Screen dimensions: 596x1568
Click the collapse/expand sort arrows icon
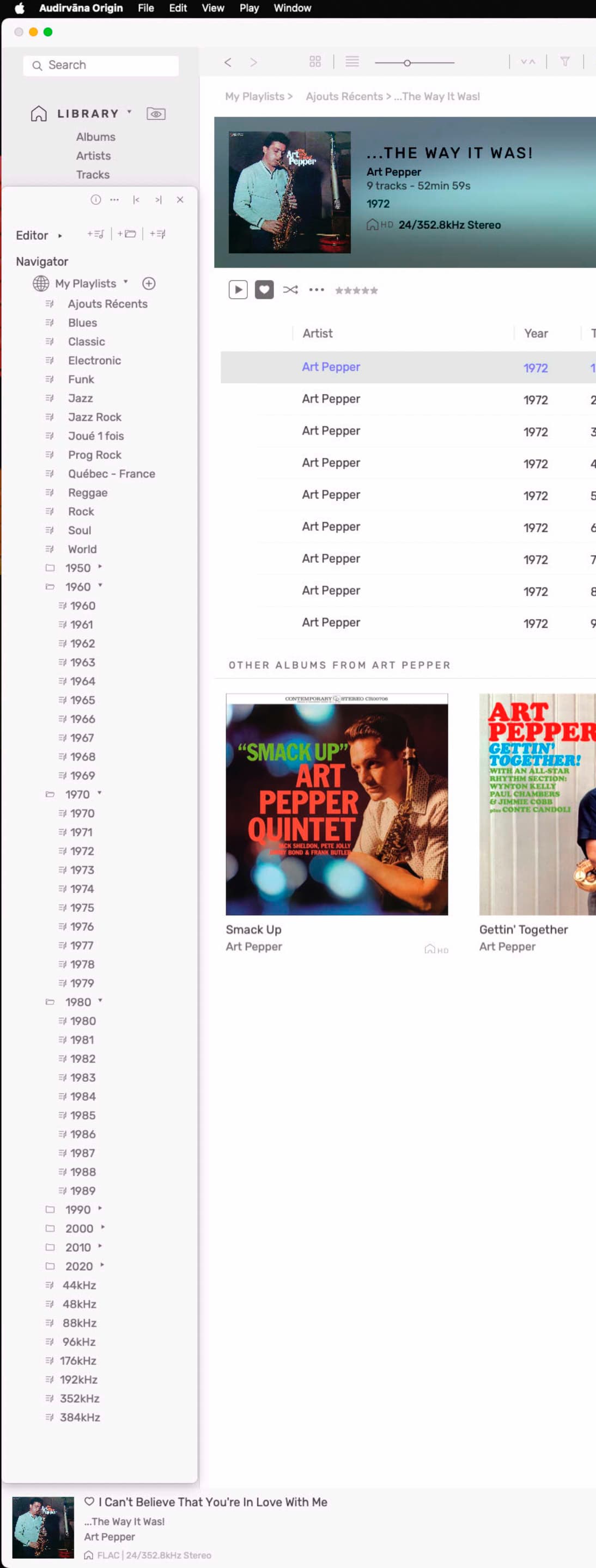[x=528, y=62]
